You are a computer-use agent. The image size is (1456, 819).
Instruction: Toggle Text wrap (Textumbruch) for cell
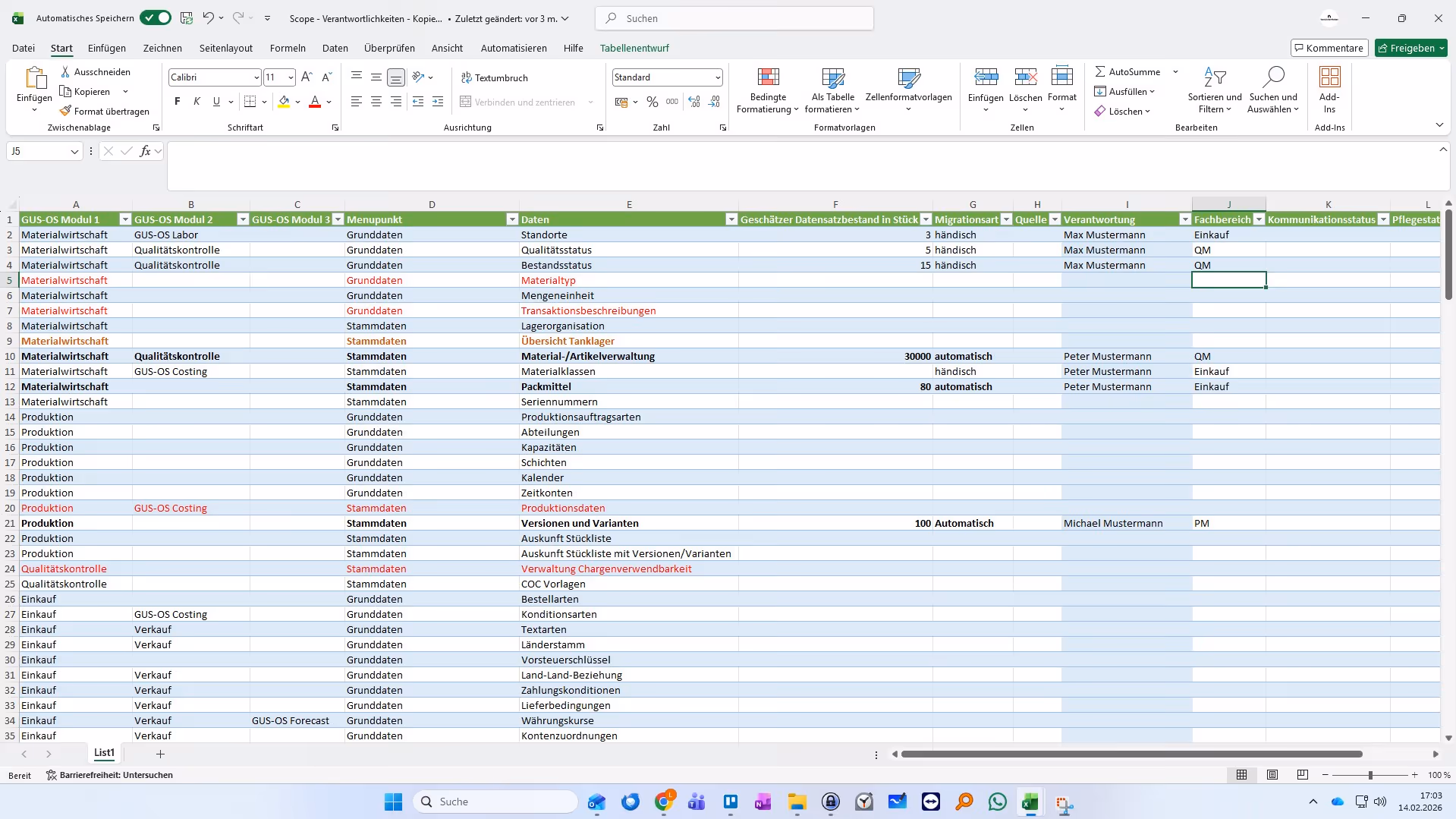(x=495, y=77)
